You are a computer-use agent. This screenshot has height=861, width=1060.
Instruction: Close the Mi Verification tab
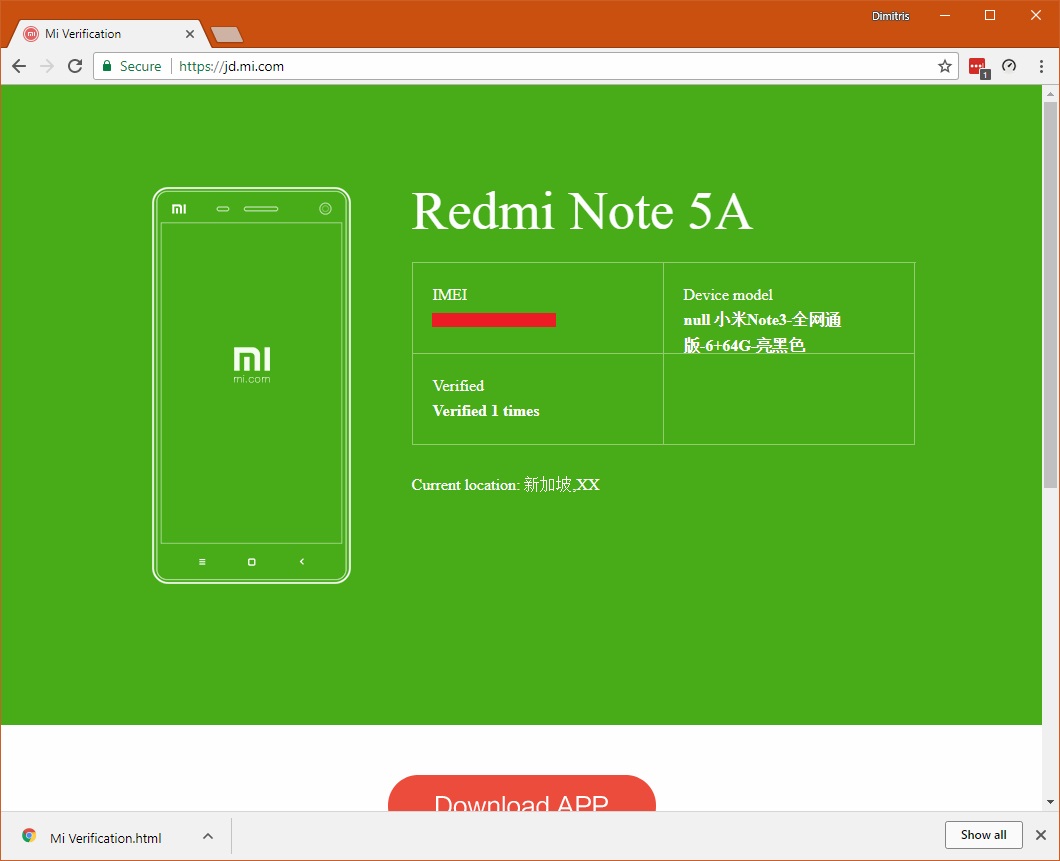pos(190,34)
